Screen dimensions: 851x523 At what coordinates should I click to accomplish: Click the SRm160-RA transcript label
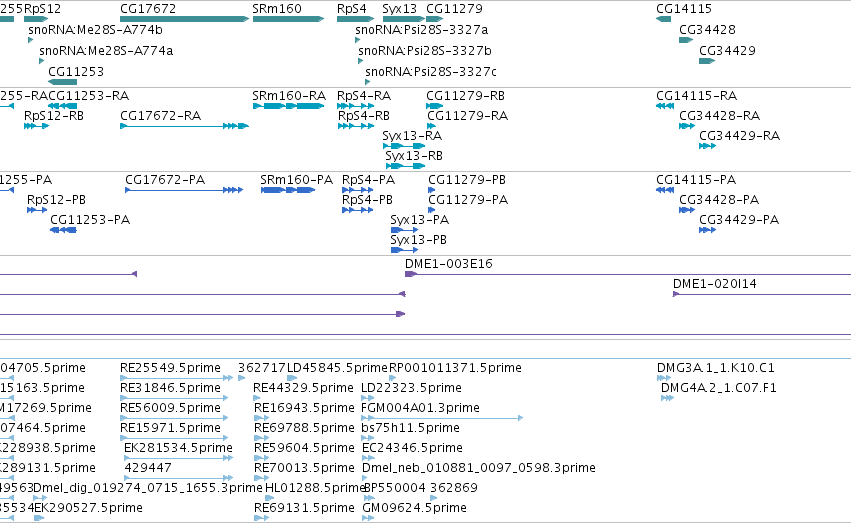(289, 95)
